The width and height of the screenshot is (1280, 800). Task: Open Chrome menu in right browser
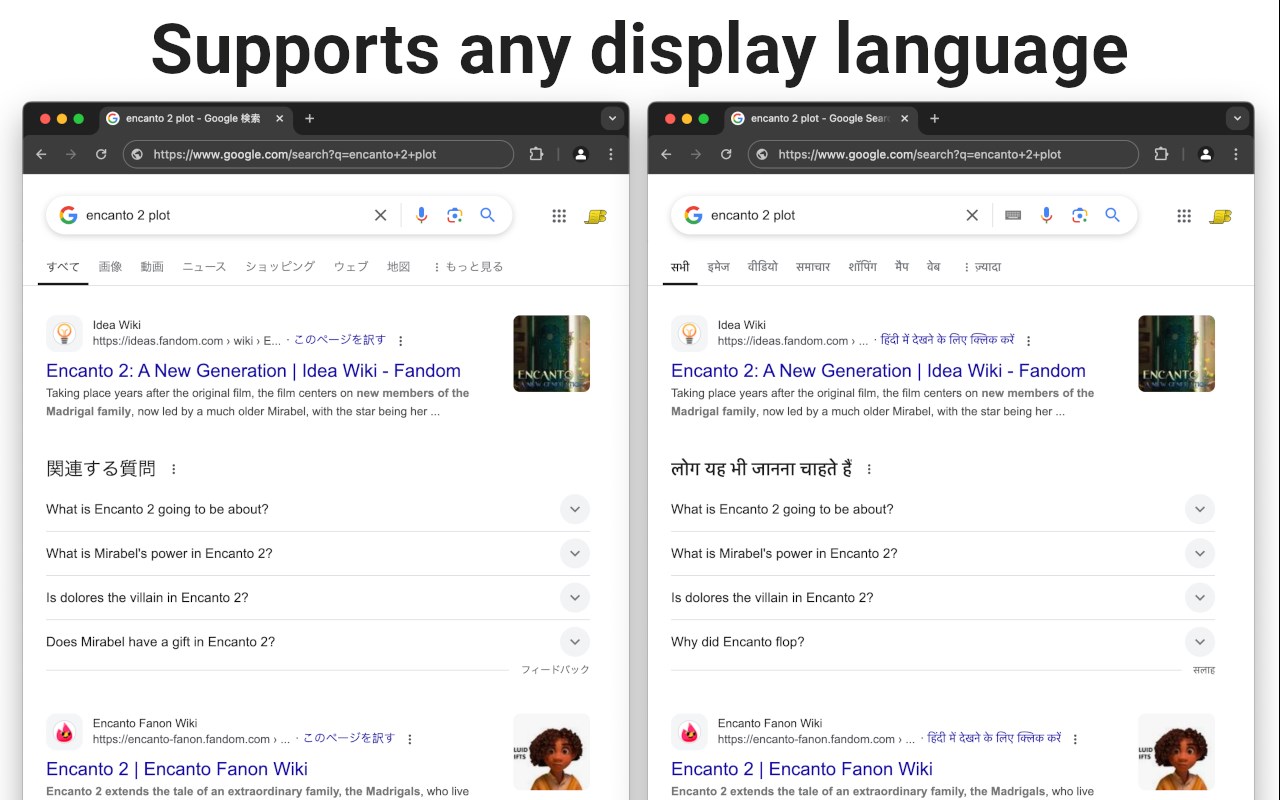point(1236,154)
